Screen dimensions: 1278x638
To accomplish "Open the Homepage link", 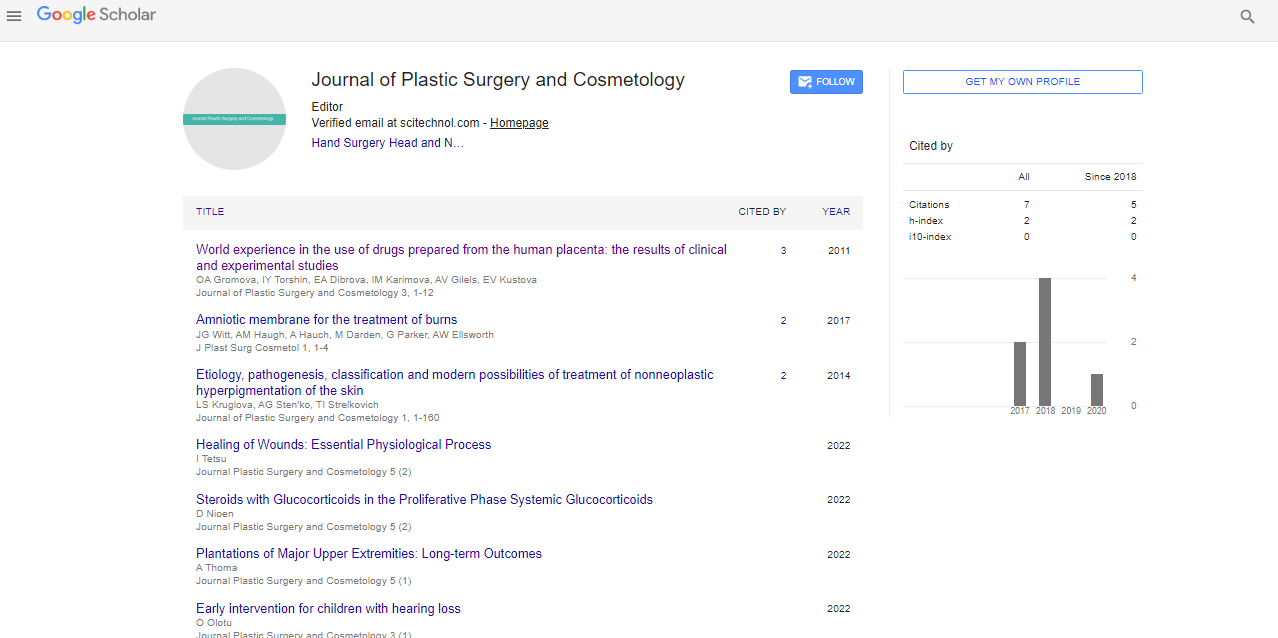I will point(519,123).
